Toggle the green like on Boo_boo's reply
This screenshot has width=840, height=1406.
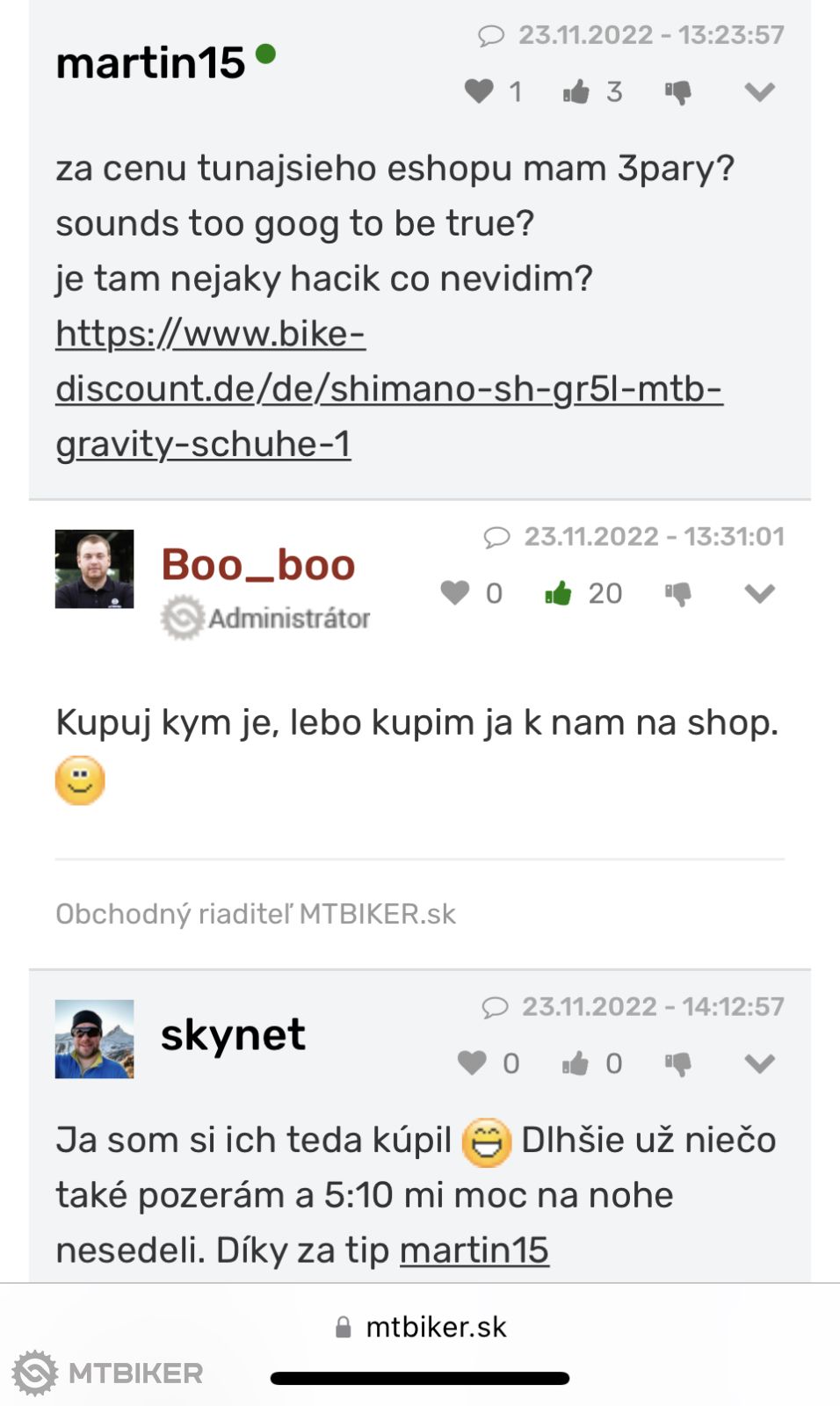[x=559, y=593]
